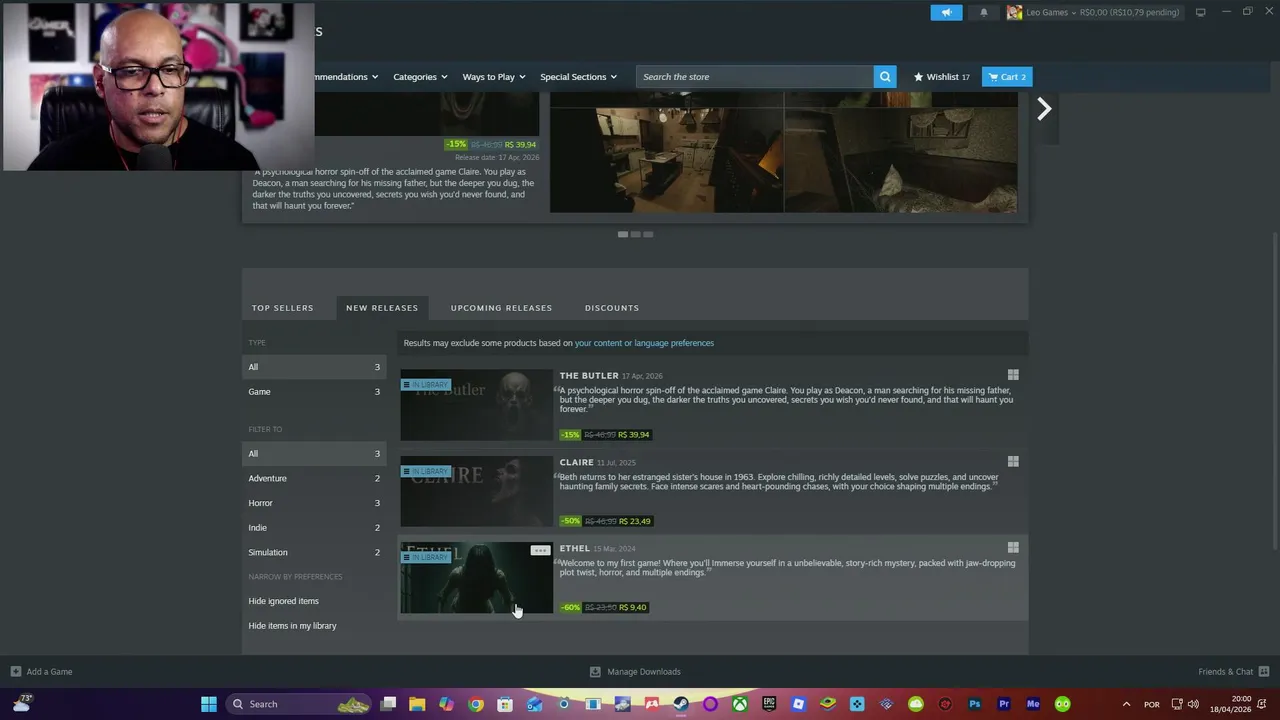Click Windows platform icon on Claire row
The width and height of the screenshot is (1280, 720).
click(x=1013, y=461)
